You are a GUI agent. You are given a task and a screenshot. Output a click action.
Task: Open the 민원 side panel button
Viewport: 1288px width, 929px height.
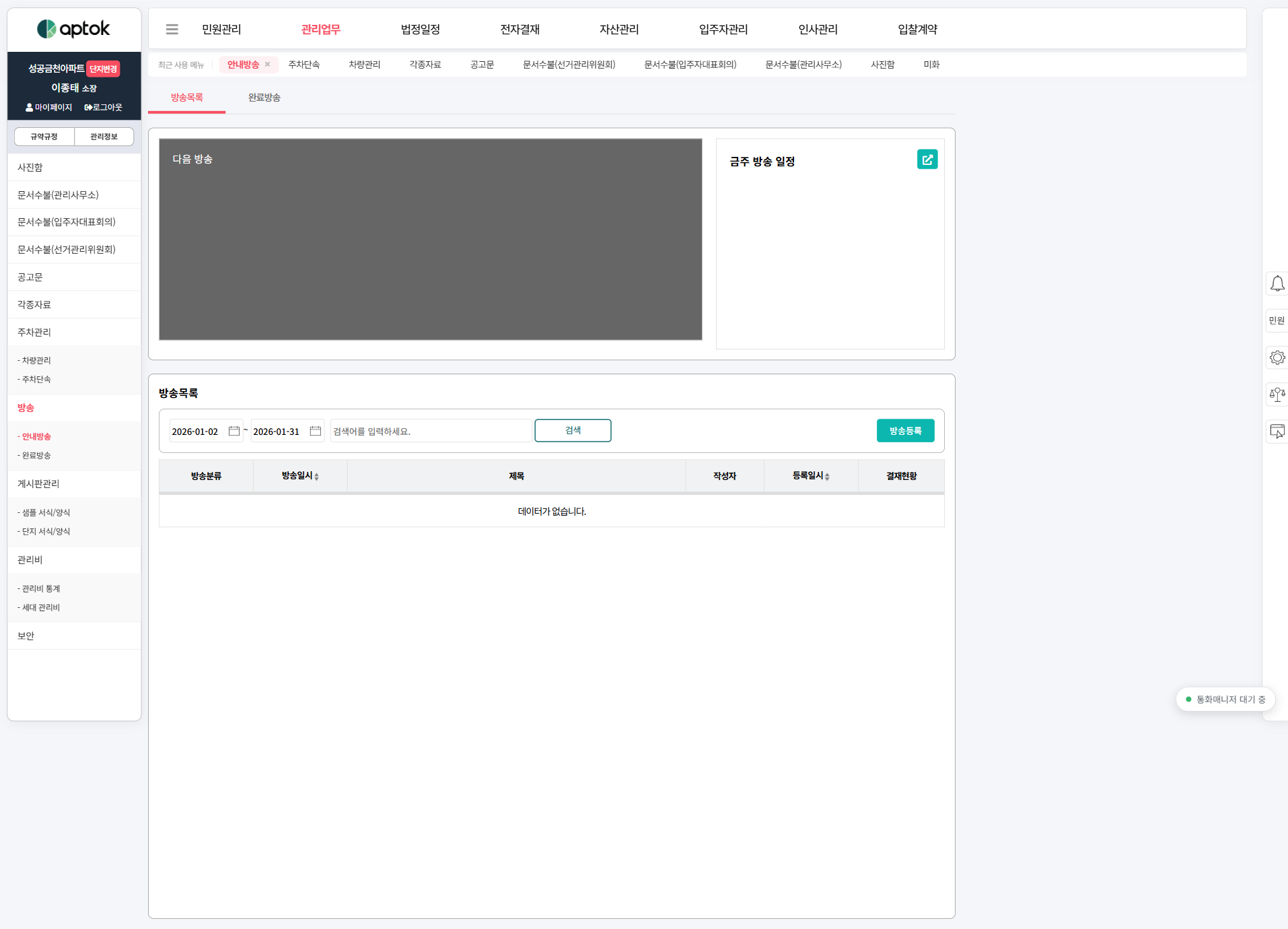click(x=1277, y=320)
